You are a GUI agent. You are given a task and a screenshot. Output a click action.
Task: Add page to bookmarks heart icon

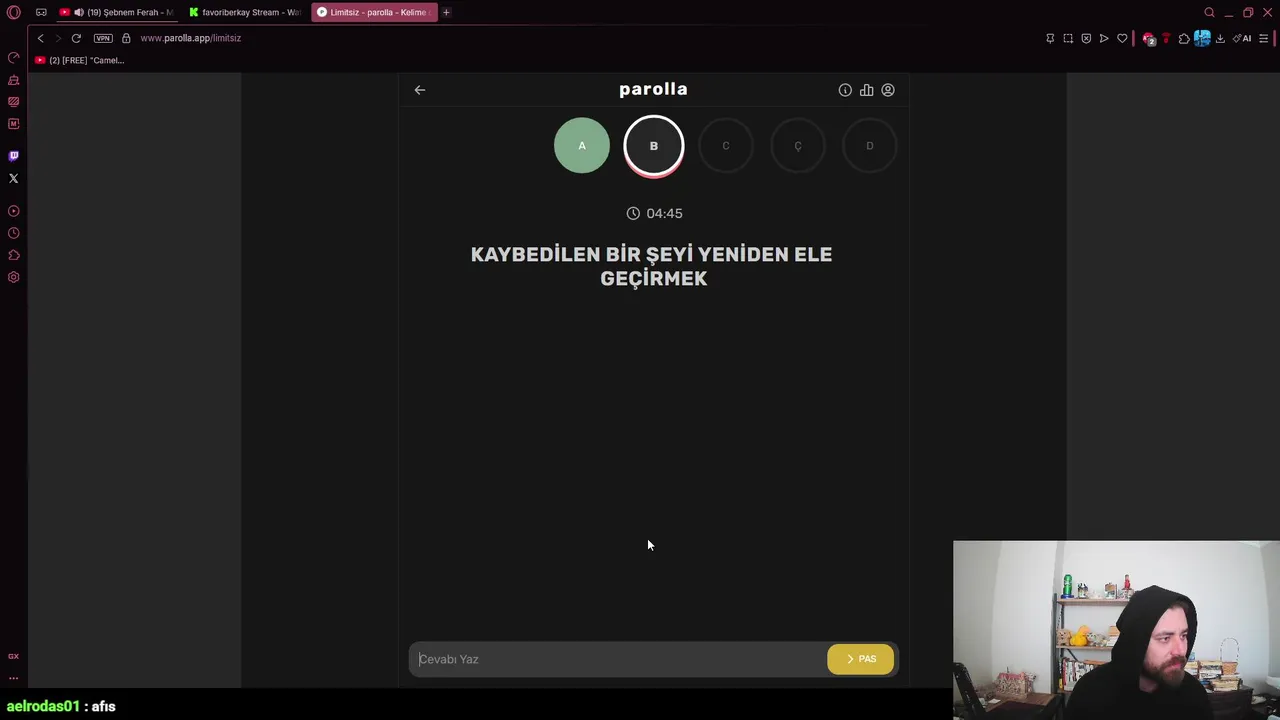(1122, 38)
